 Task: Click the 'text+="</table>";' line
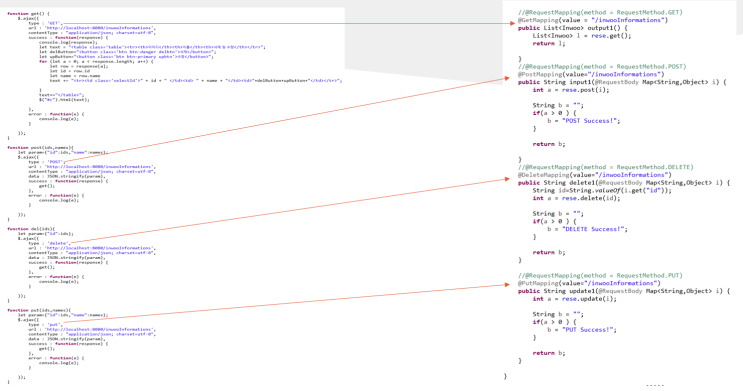61,95
